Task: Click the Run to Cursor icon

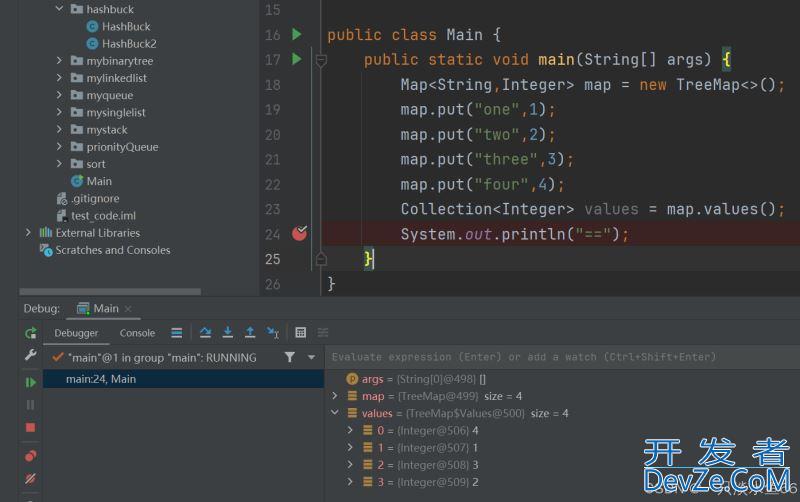Action: click(x=273, y=333)
